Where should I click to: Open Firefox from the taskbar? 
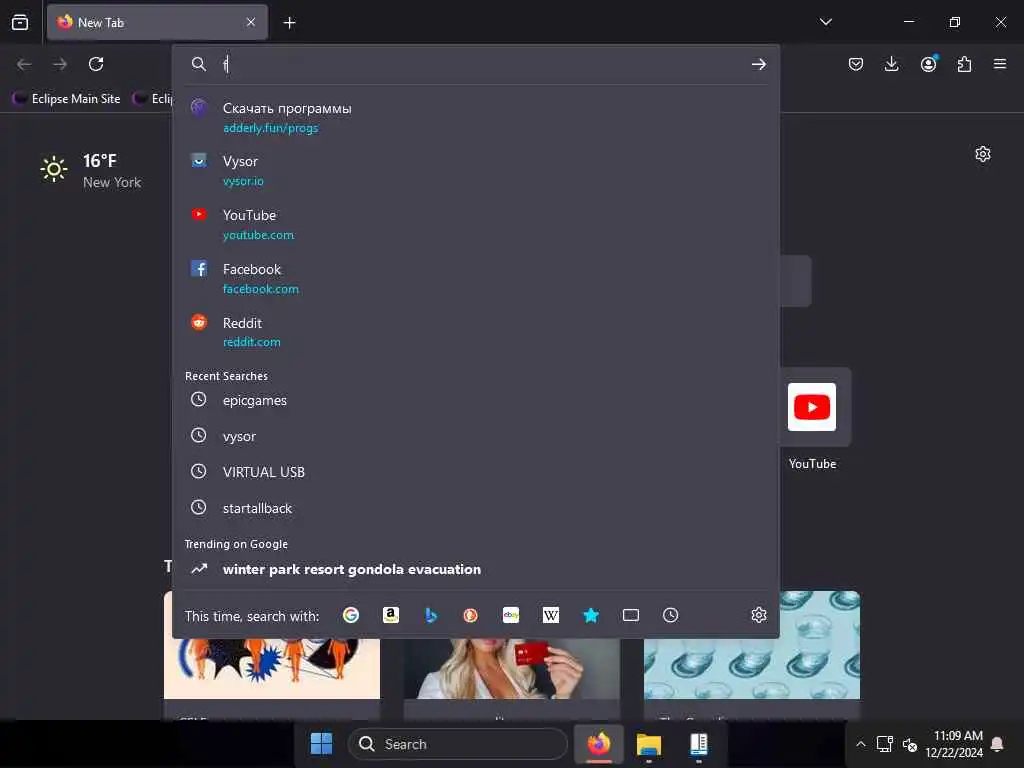tap(599, 744)
